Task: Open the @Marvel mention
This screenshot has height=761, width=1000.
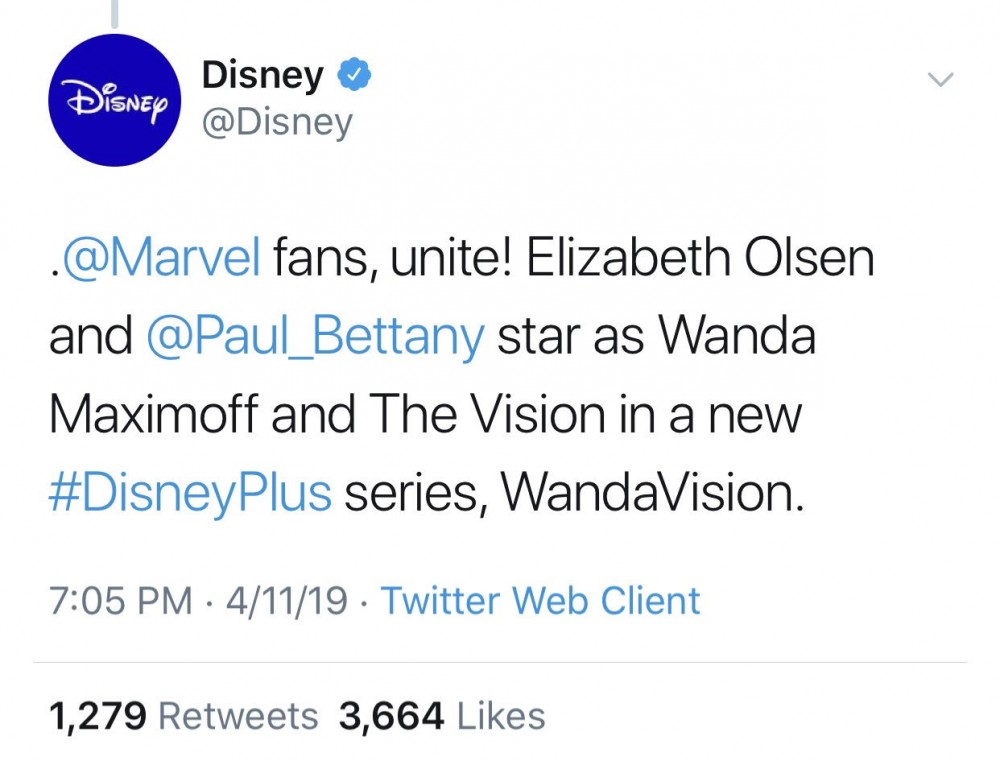Action: coord(160,259)
